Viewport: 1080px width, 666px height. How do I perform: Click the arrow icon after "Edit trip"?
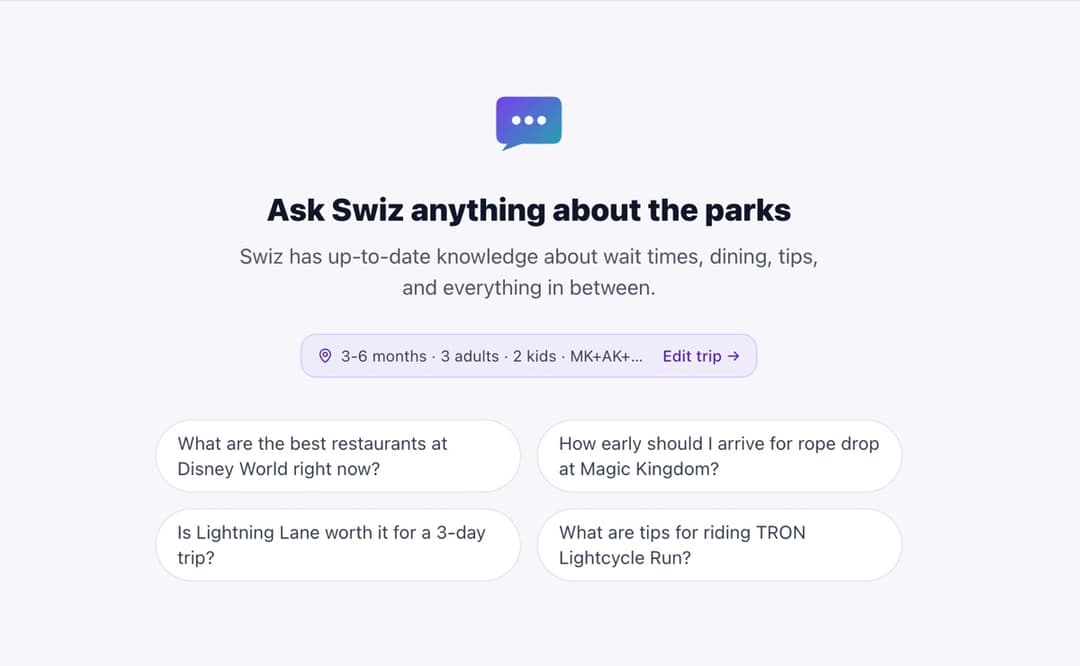click(734, 356)
